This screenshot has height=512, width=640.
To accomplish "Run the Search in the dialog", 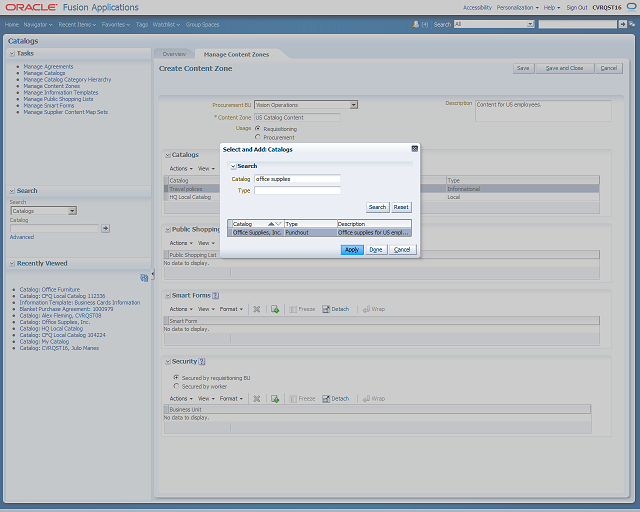I will point(377,207).
